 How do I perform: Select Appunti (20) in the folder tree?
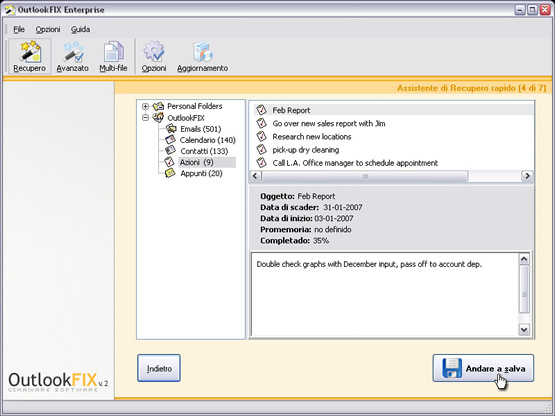[201, 173]
